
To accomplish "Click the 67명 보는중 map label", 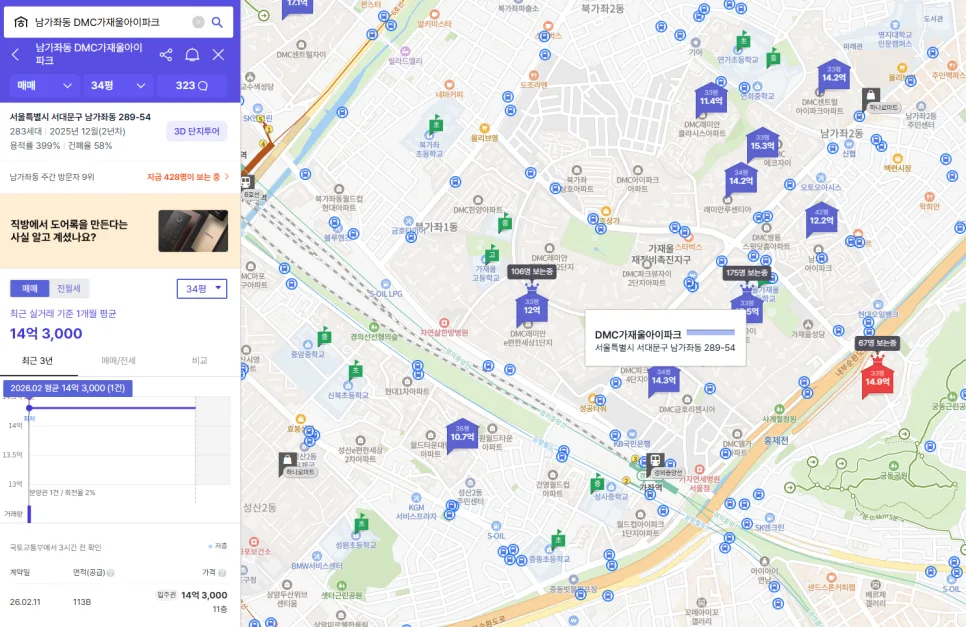I will pos(877,343).
